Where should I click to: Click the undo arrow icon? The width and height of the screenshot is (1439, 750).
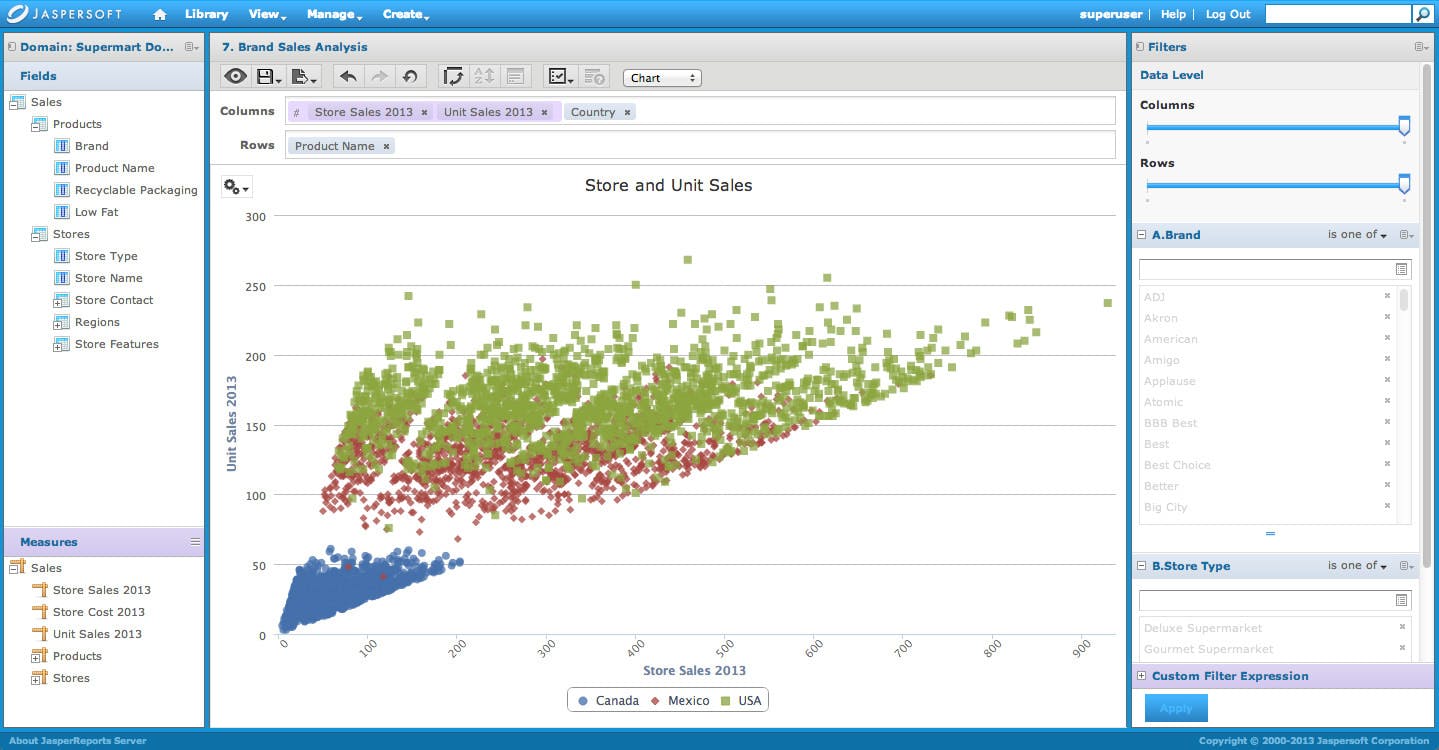click(x=348, y=77)
